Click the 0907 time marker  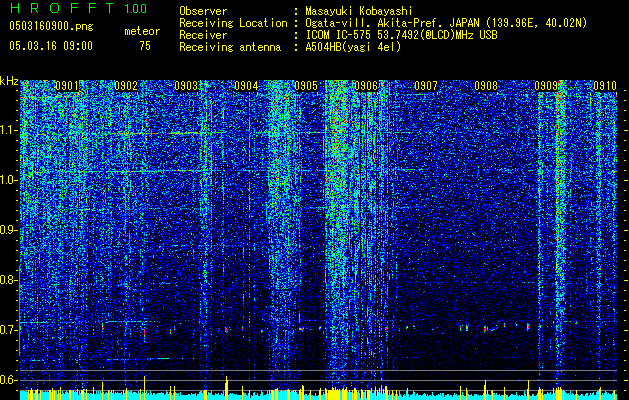tap(426, 86)
